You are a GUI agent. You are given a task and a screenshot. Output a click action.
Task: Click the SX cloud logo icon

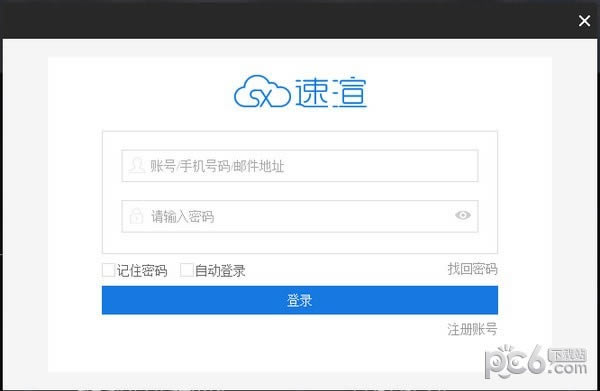(262, 91)
